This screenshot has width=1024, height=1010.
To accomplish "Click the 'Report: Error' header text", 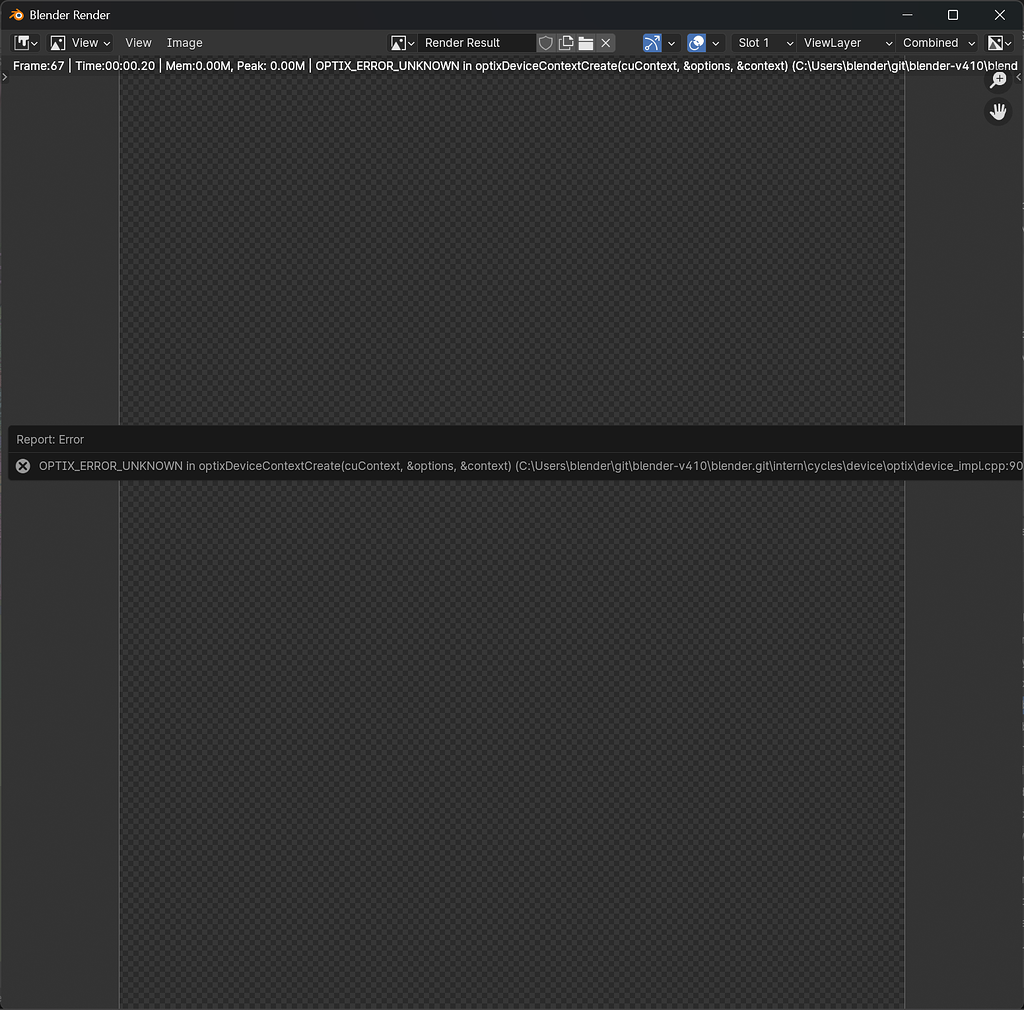I will point(50,440).
